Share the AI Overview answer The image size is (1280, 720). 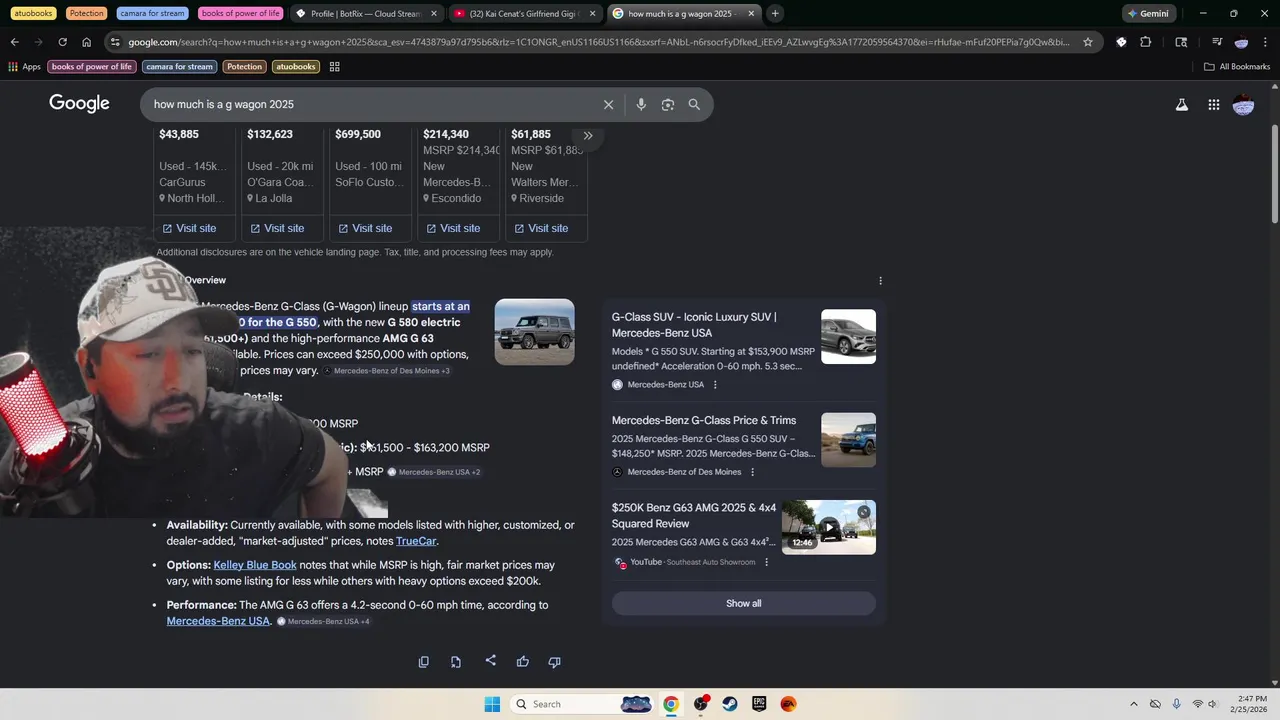490,661
